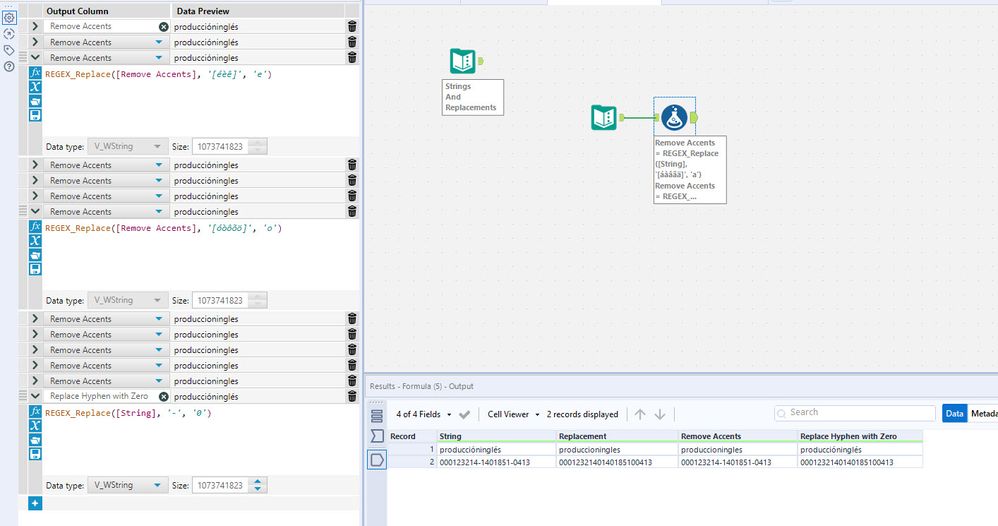998x526 pixels.
Task: Open the Configuration gear sidebar icon
Action: [x=9, y=18]
